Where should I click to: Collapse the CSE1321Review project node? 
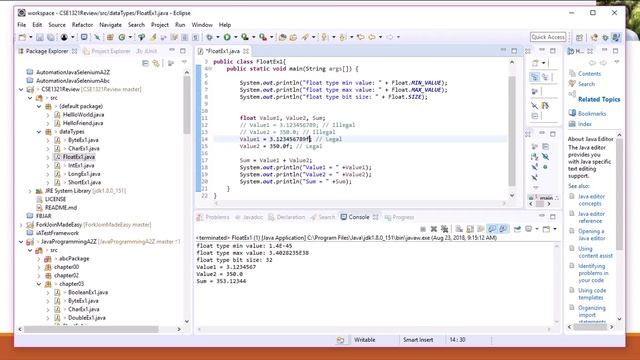21,89
